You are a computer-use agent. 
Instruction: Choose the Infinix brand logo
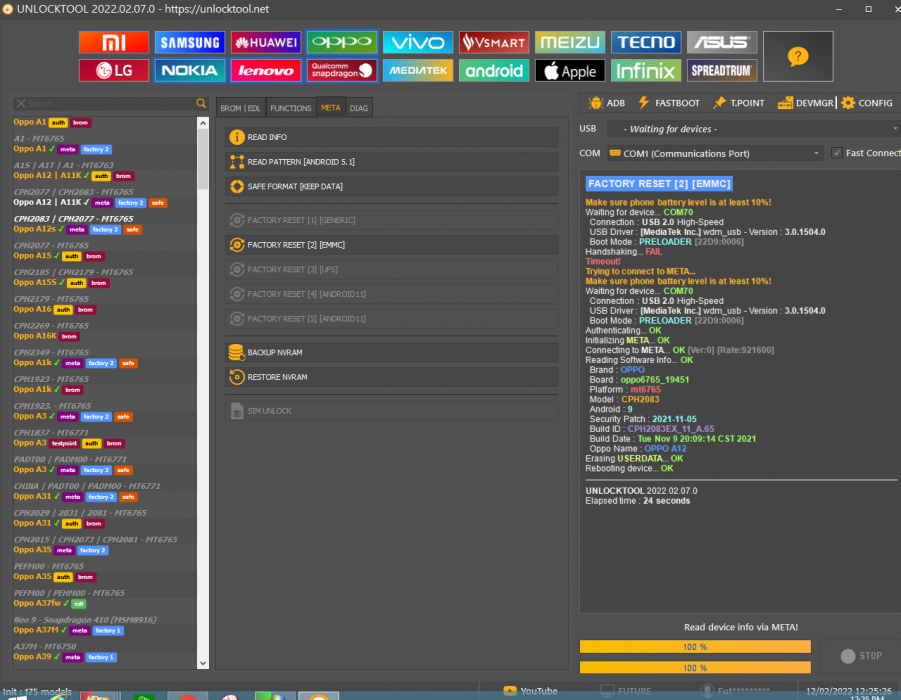[x=646, y=71]
